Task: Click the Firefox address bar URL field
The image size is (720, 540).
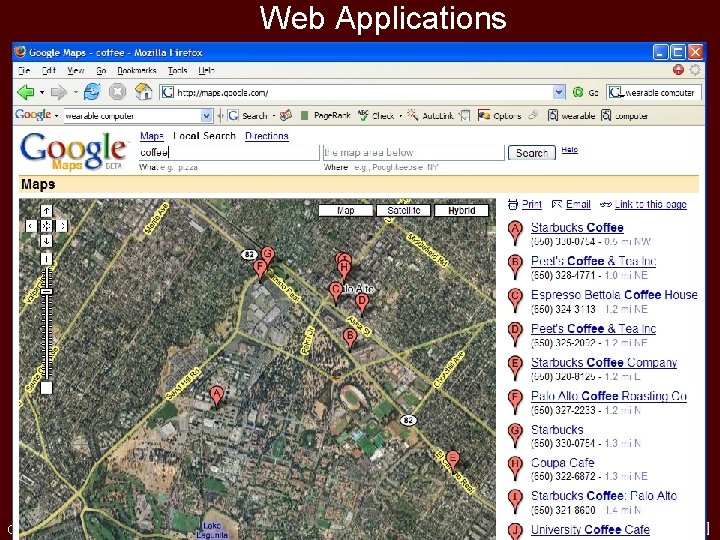Action: [x=363, y=92]
